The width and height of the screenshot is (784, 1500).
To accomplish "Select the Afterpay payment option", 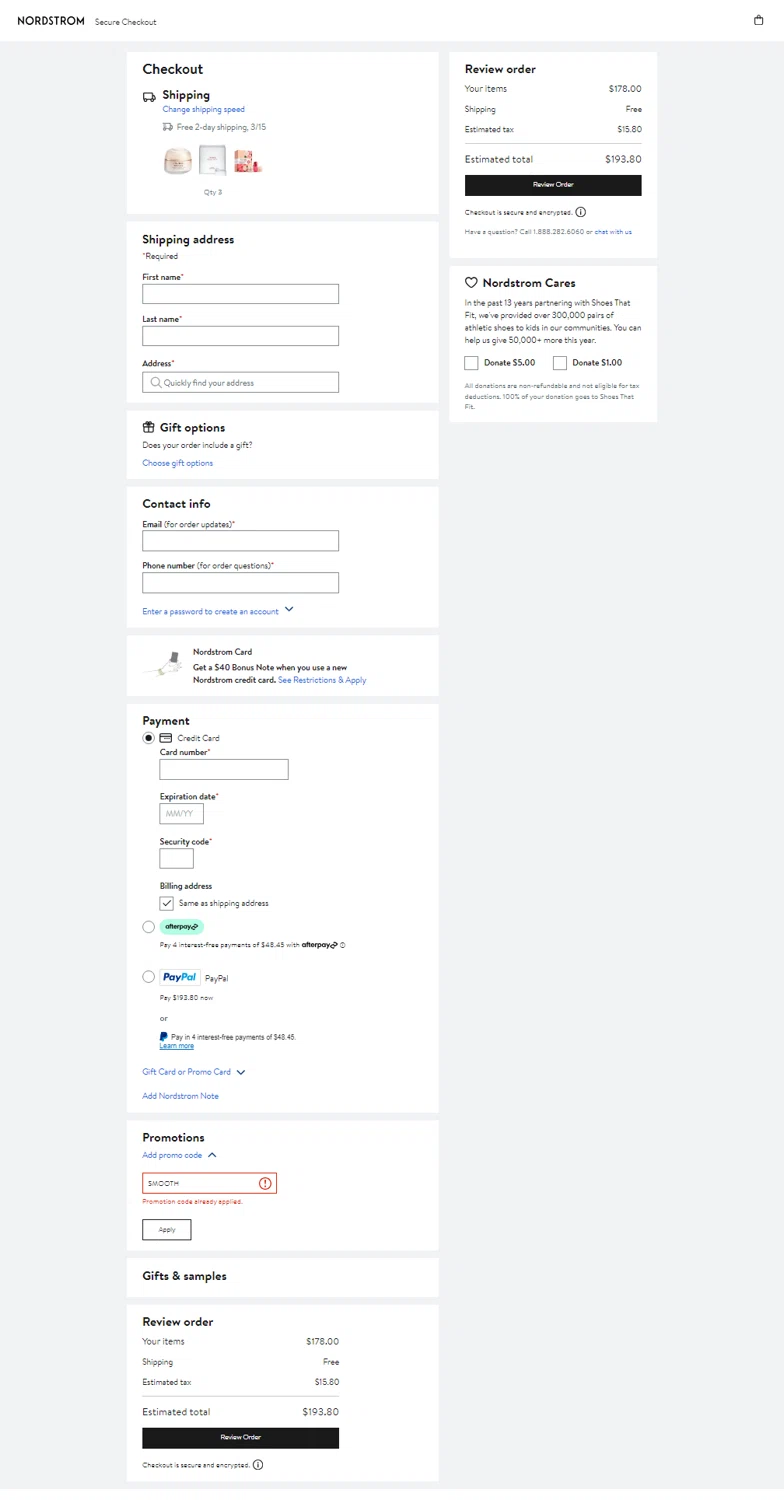I will 149,927.
